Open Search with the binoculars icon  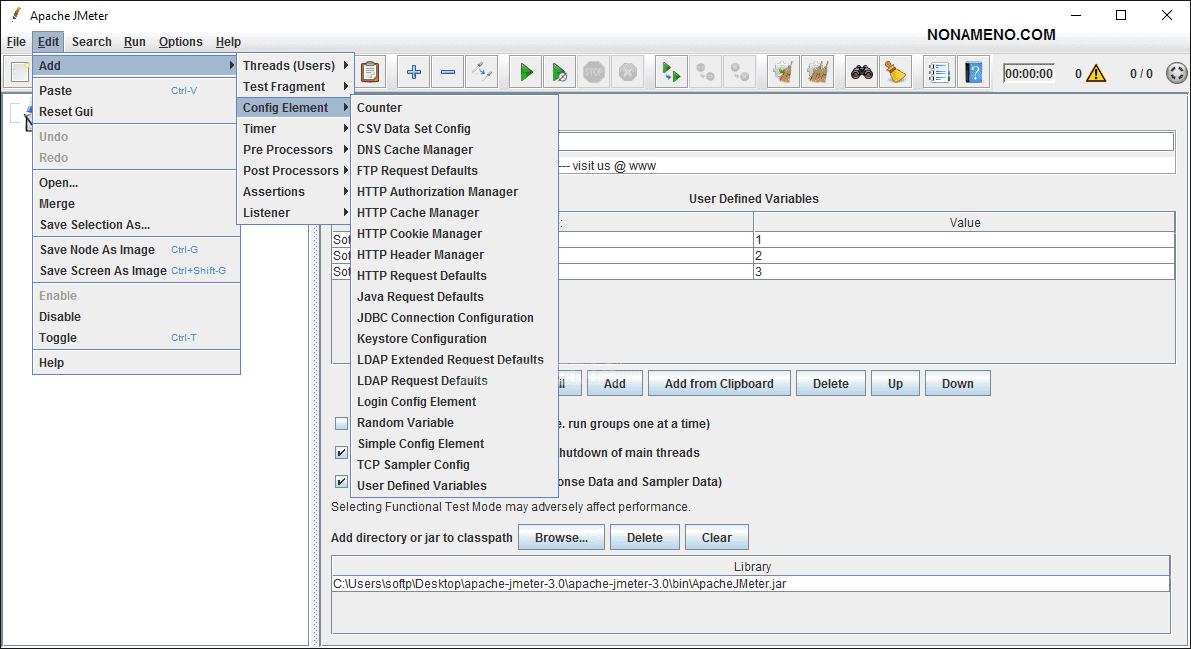[861, 72]
